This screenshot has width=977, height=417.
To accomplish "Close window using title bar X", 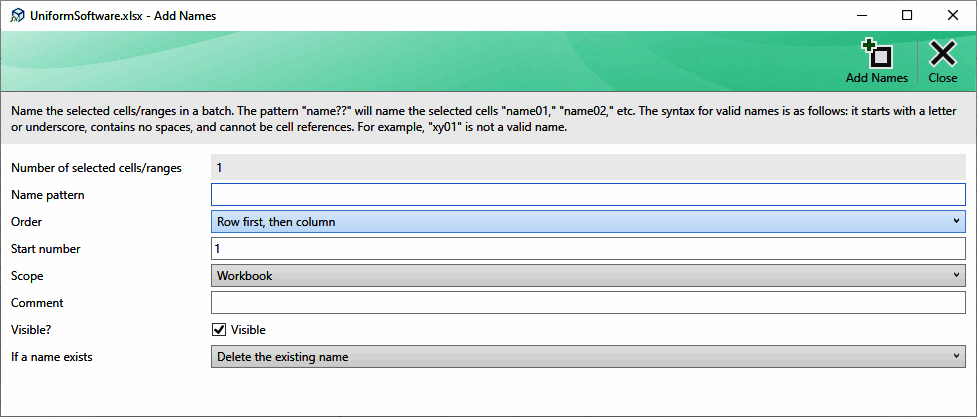I will pos(953,16).
